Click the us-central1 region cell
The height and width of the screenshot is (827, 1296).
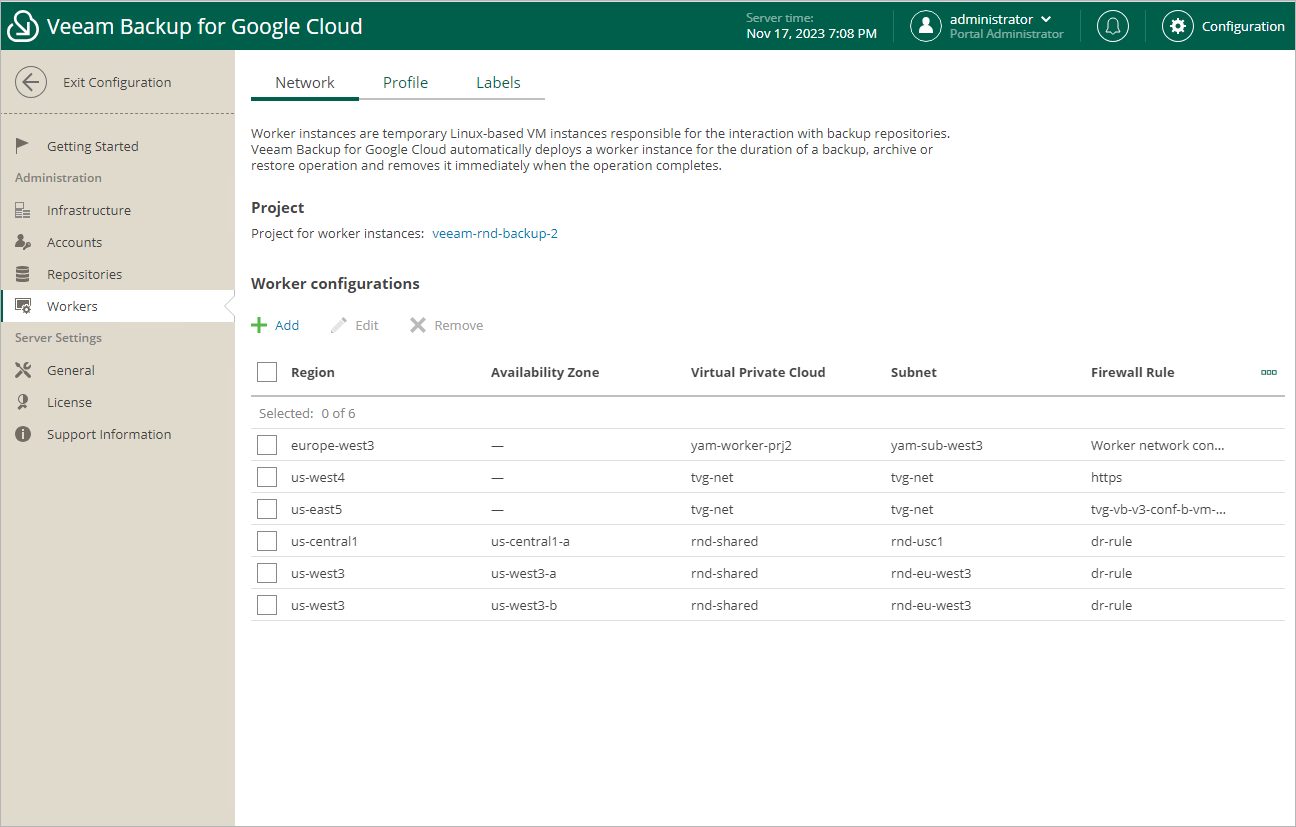(x=324, y=541)
